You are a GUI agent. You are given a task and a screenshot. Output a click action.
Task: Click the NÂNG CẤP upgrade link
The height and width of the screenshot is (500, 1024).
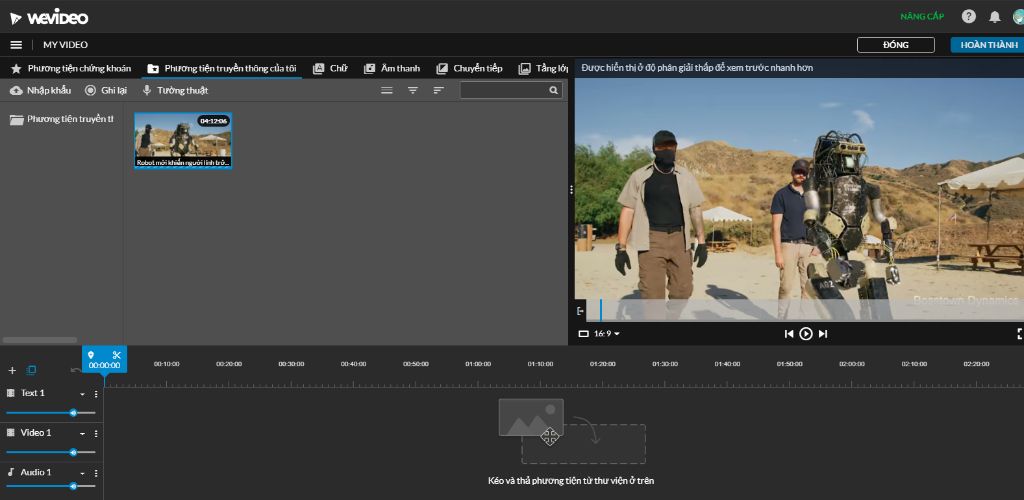922,17
